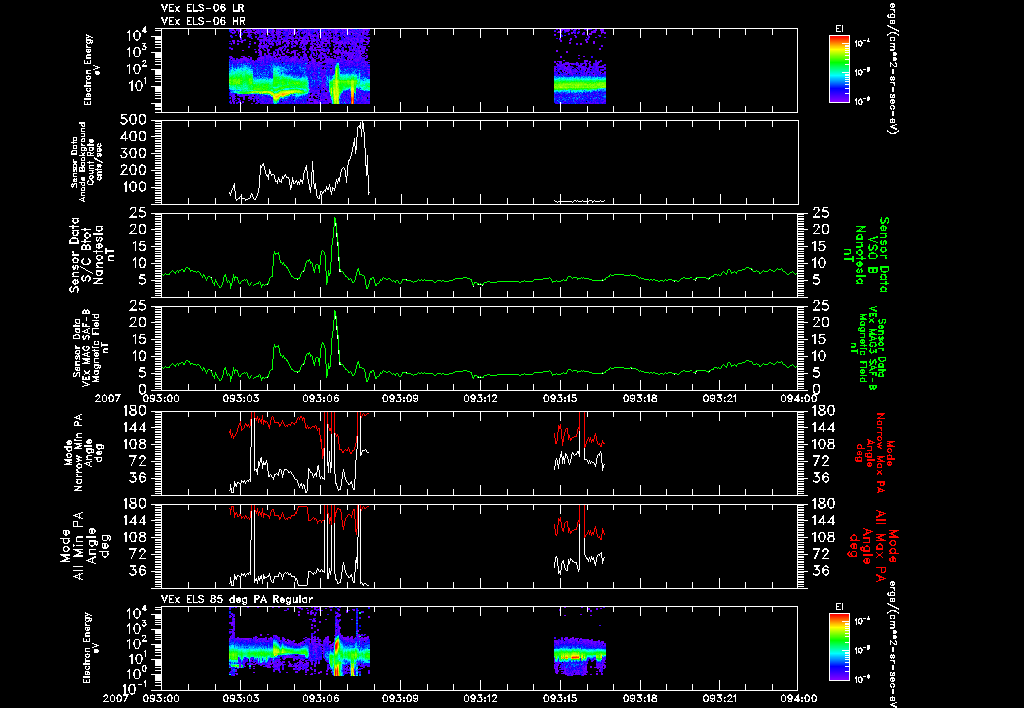This screenshot has height=708, width=1024.
Task: Click the flat count rate trace near 093:15
Action: (x=580, y=201)
